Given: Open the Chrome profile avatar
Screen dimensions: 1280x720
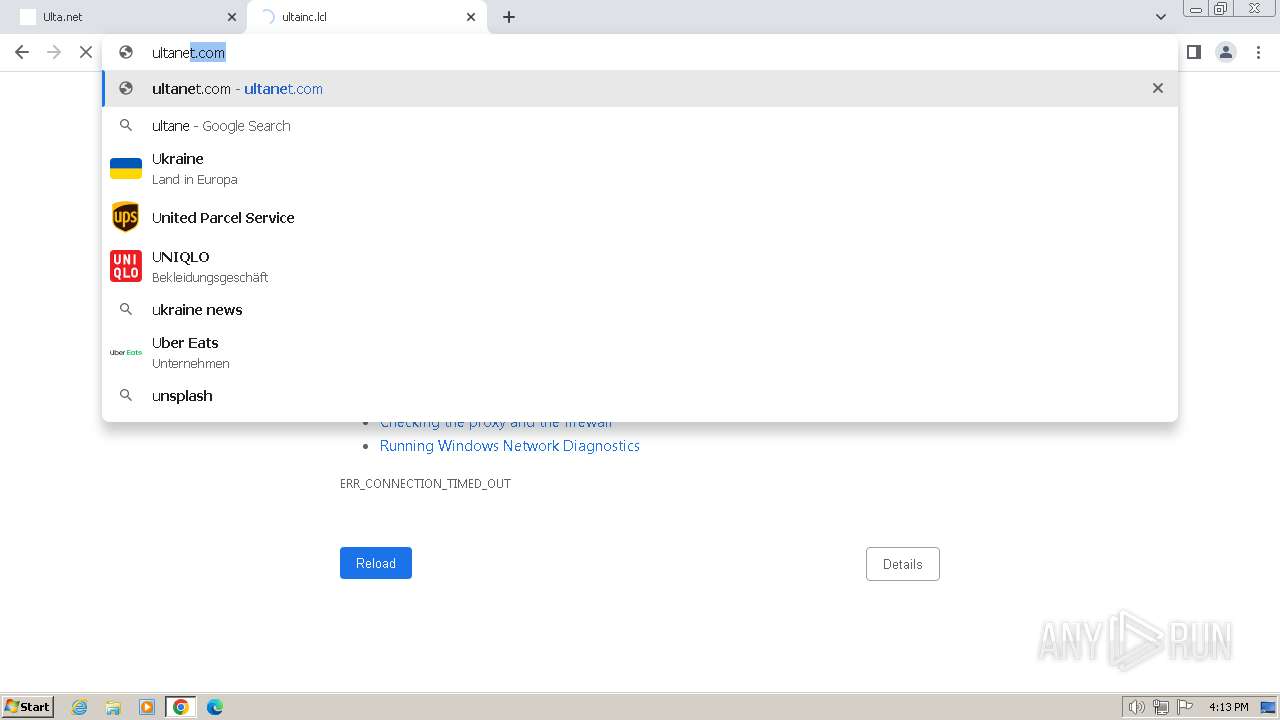Looking at the screenshot, I should [x=1226, y=52].
